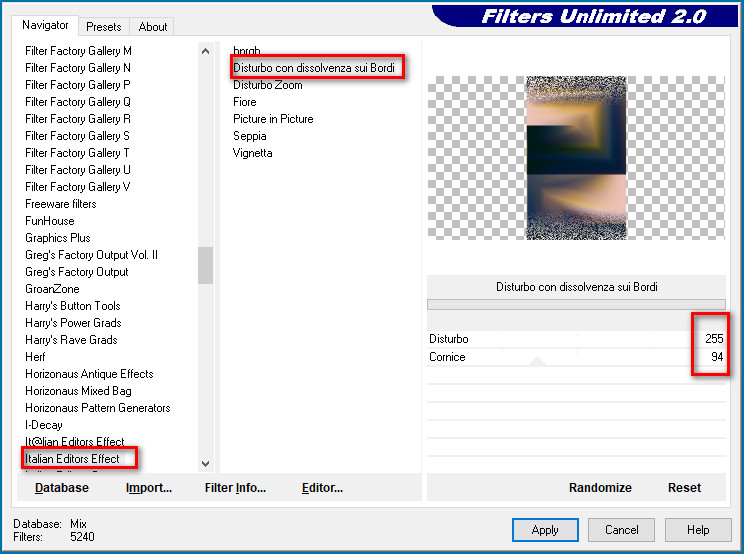
Task: Launch the Editor... button
Action: [x=322, y=488]
